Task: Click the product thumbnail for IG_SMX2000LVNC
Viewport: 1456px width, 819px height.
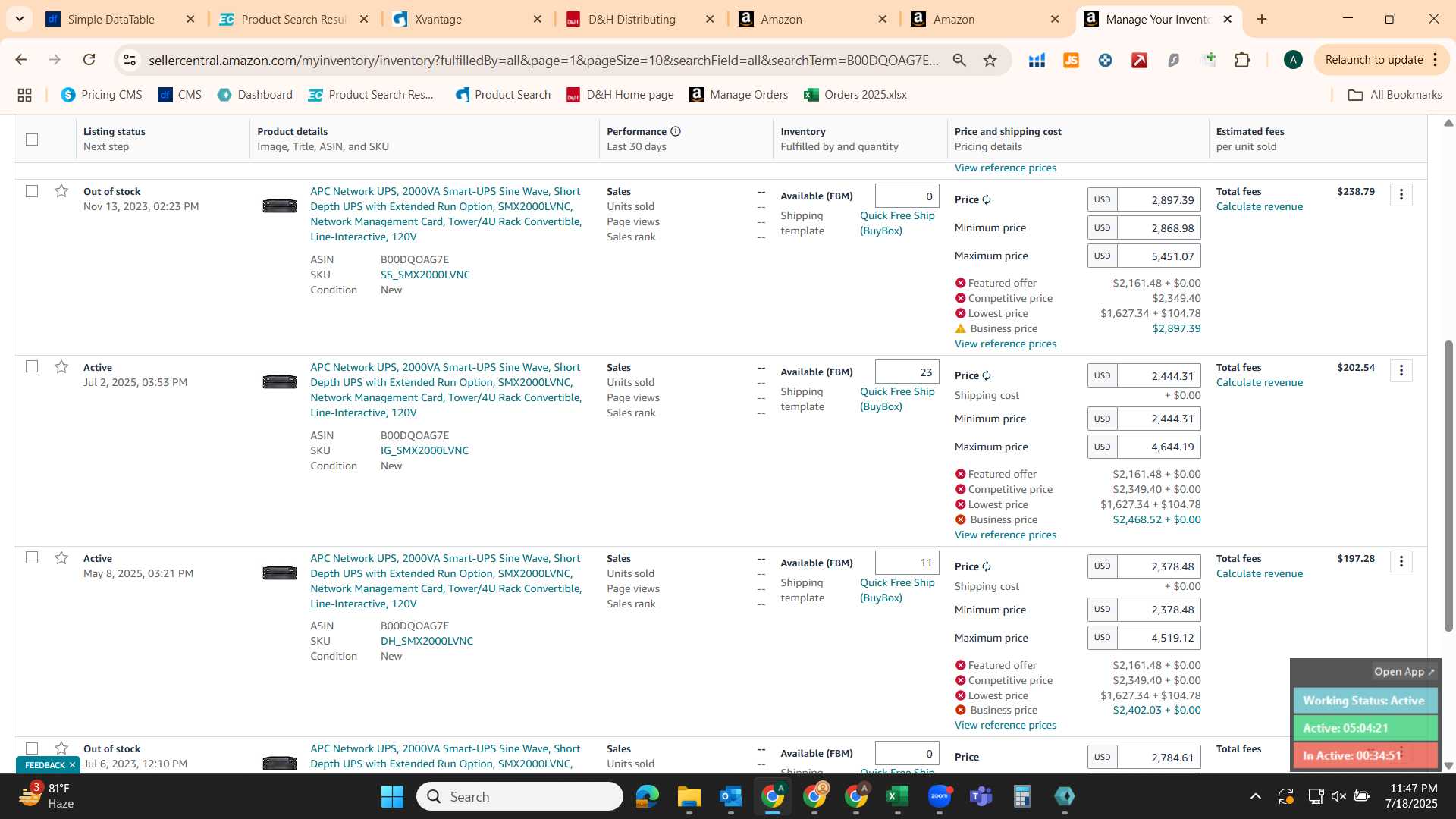Action: (279, 381)
